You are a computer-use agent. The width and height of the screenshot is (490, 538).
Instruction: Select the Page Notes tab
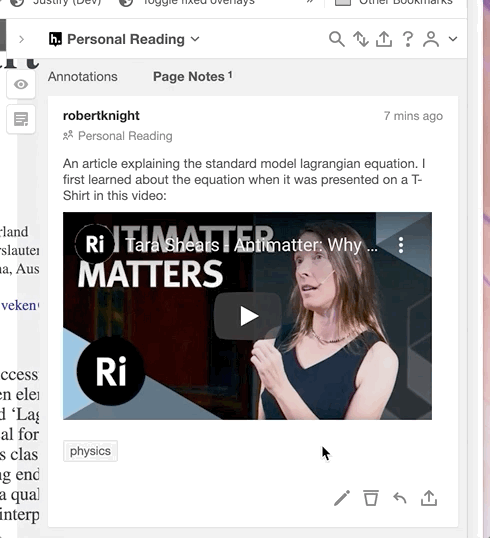[192, 77]
